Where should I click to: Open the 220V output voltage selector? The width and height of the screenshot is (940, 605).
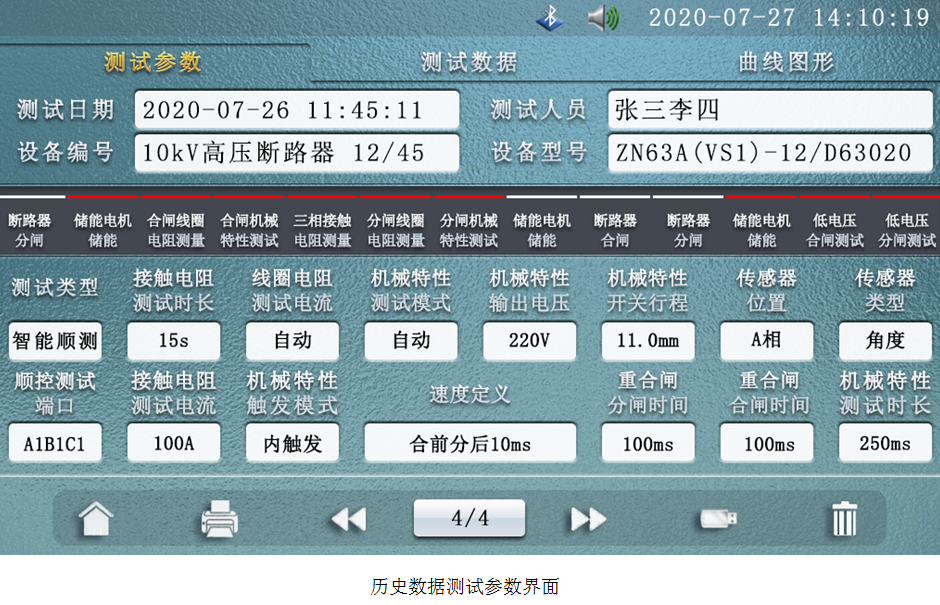click(x=529, y=341)
